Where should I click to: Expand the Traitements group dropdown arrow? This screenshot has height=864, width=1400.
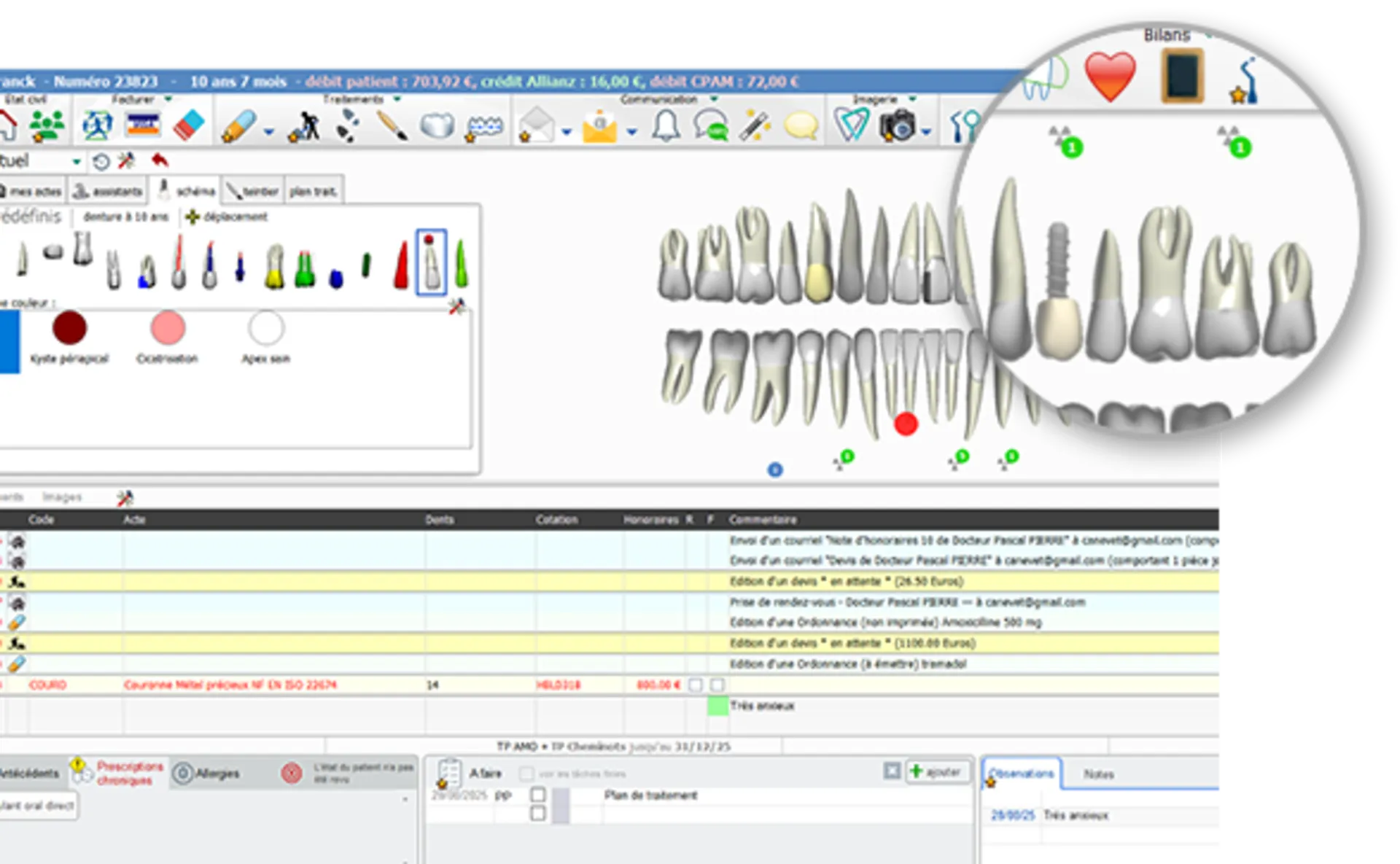397,98
